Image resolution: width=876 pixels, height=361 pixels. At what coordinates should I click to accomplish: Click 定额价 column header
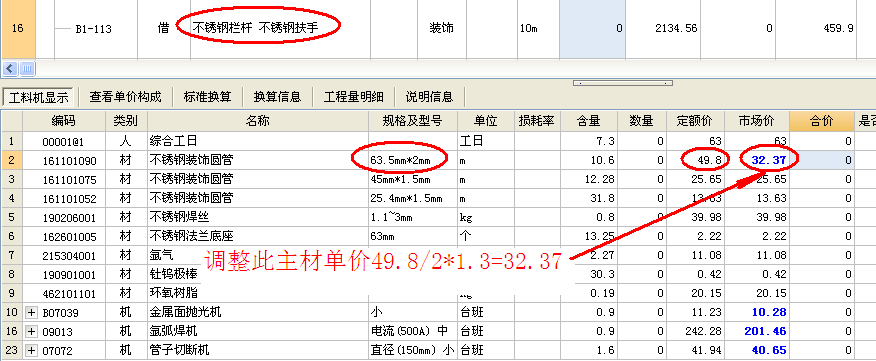pyautogui.click(x=695, y=120)
